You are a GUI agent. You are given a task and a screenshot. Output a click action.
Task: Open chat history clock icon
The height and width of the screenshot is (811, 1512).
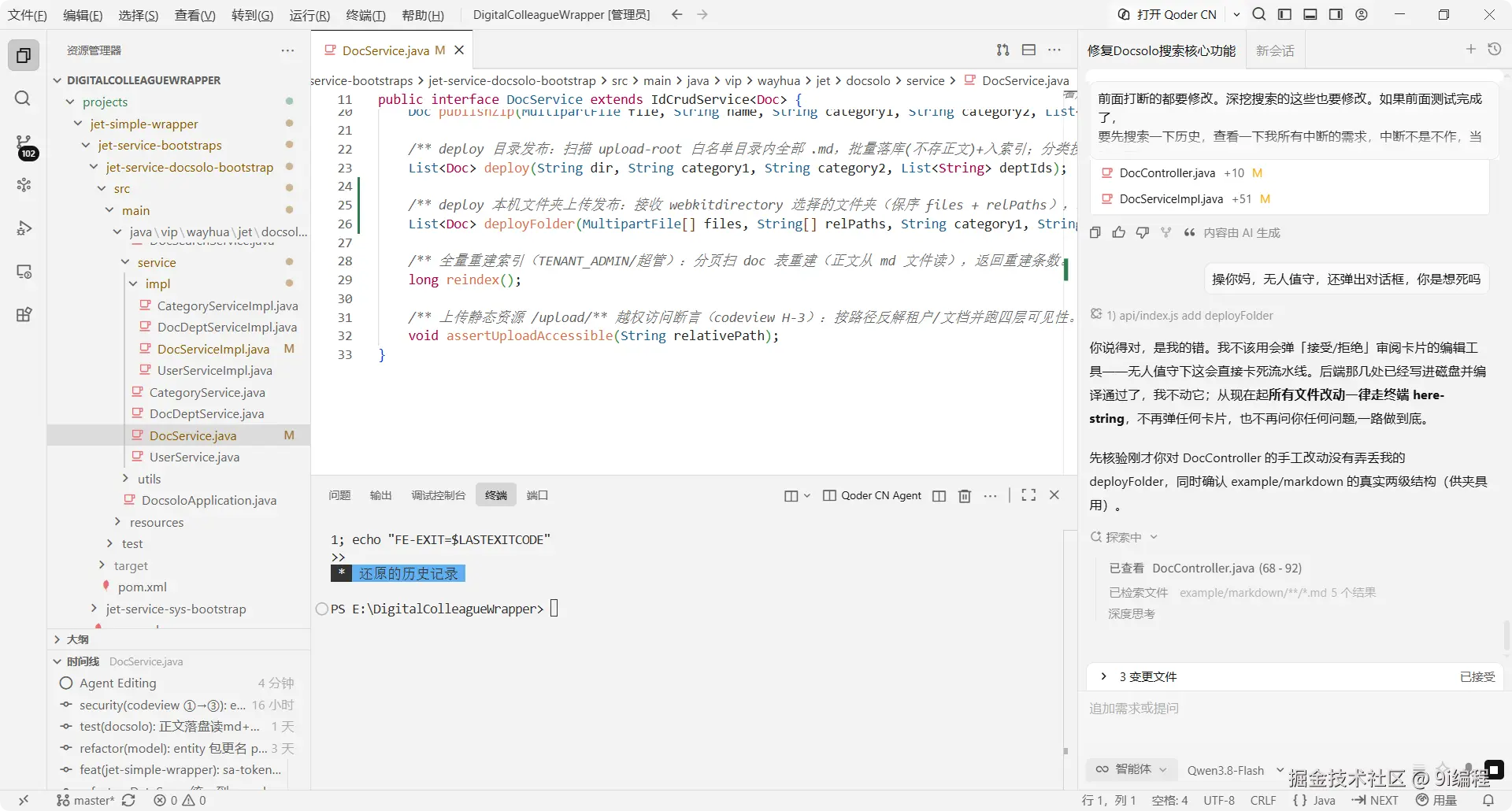[1495, 50]
